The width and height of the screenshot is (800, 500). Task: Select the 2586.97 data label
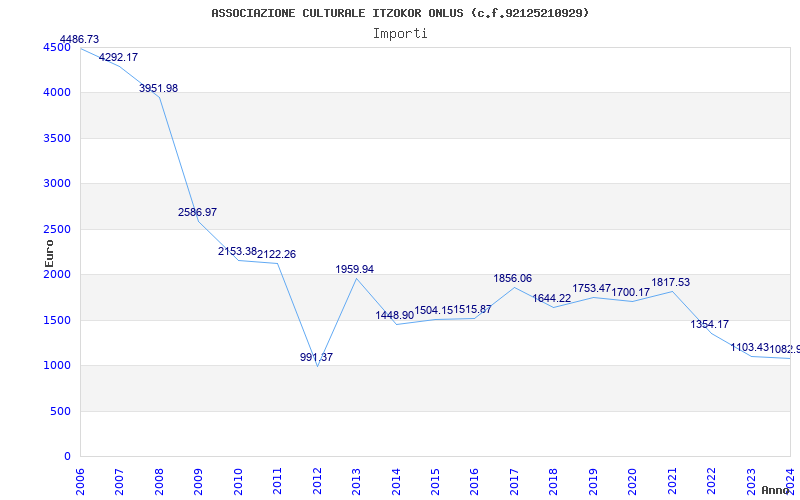197,212
